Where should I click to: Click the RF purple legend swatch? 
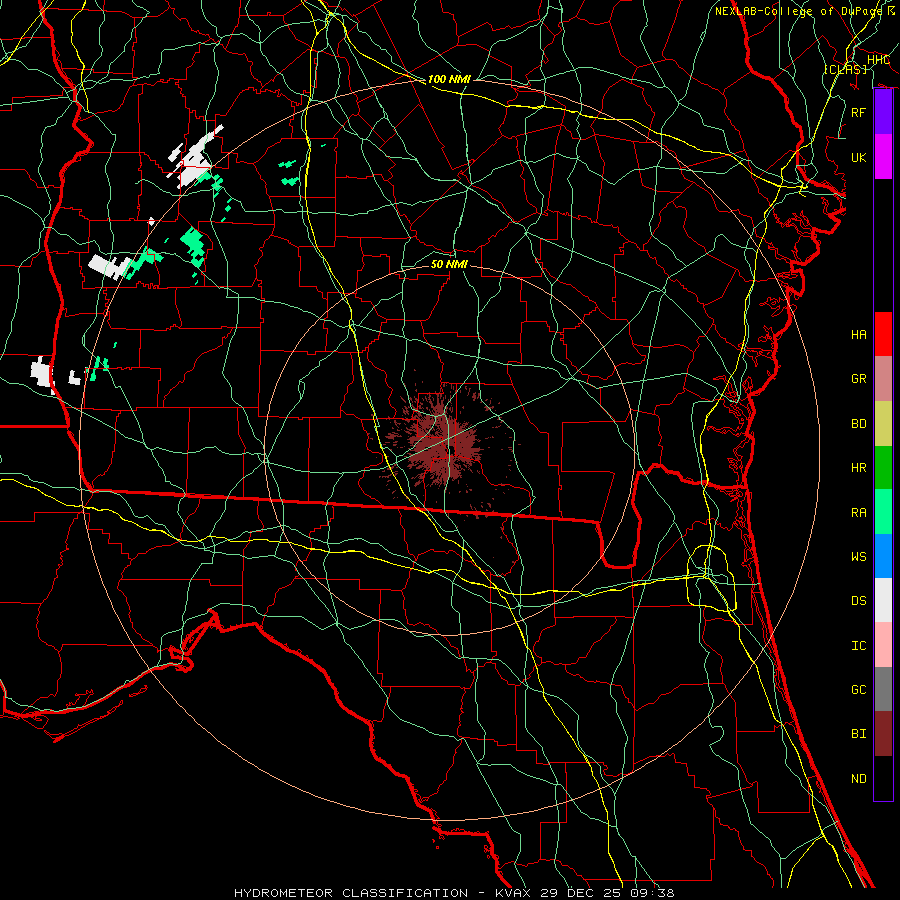coord(883,112)
